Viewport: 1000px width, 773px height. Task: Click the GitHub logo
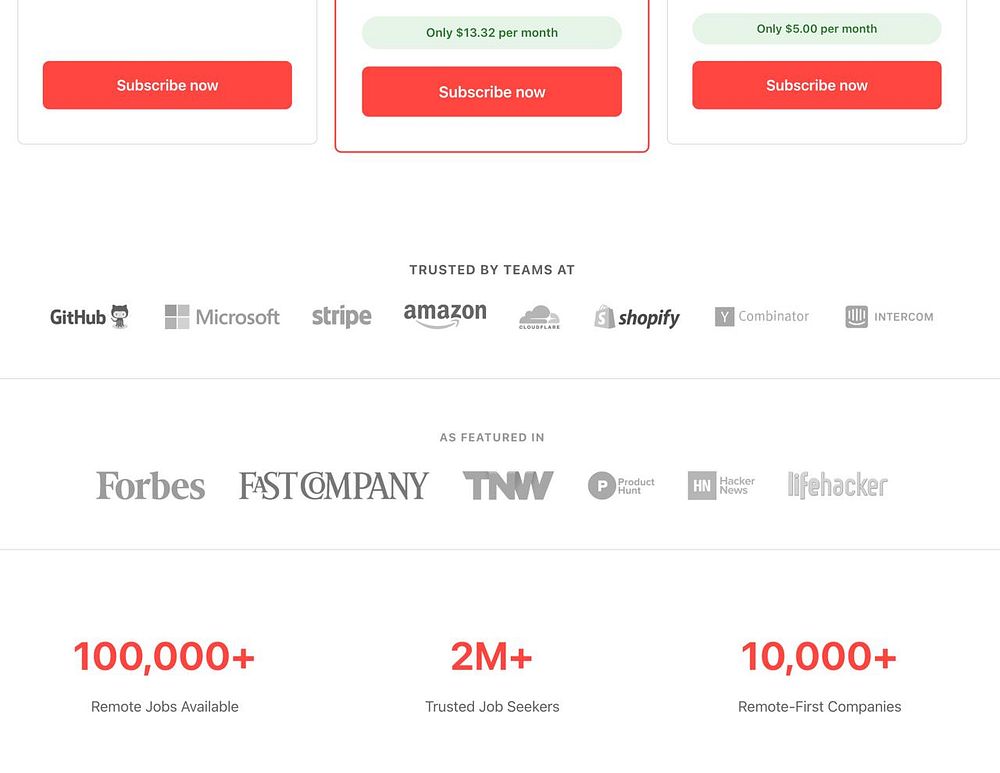point(90,317)
